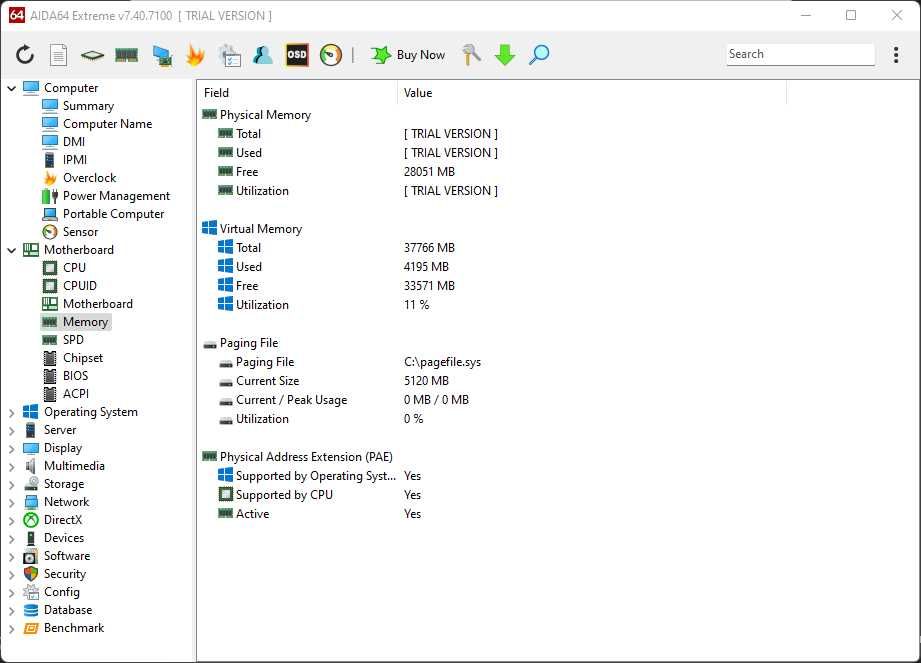
Task: Open the CPUID page
Action: (x=80, y=286)
